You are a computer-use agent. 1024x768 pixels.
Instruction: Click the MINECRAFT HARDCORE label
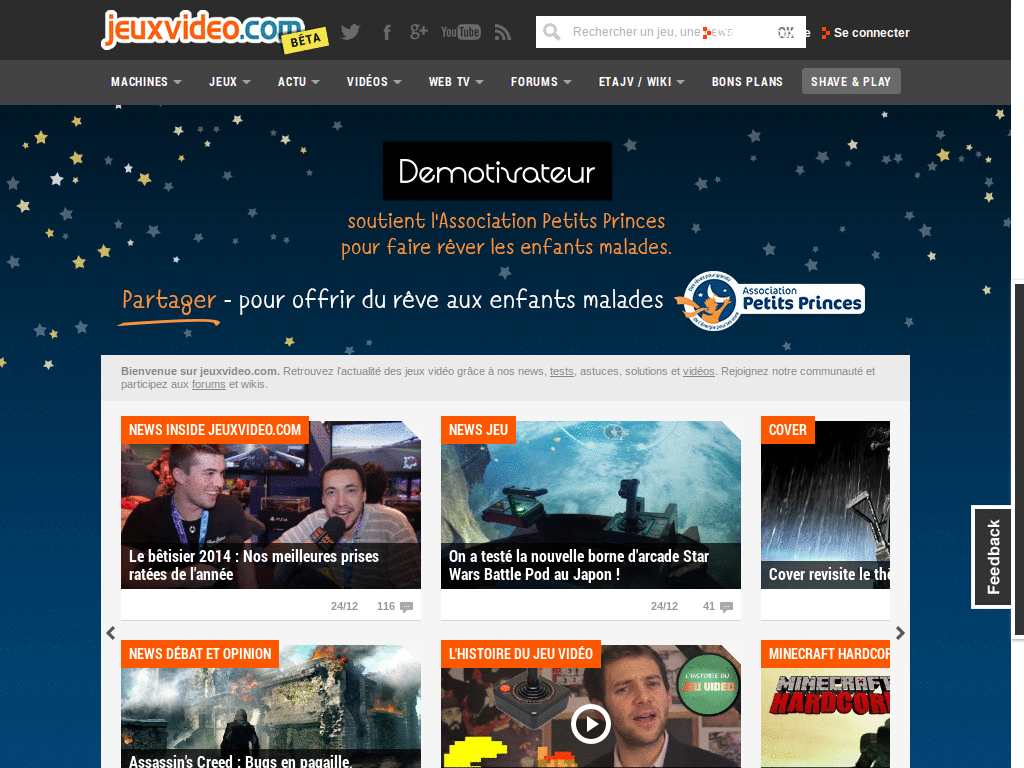pos(825,654)
